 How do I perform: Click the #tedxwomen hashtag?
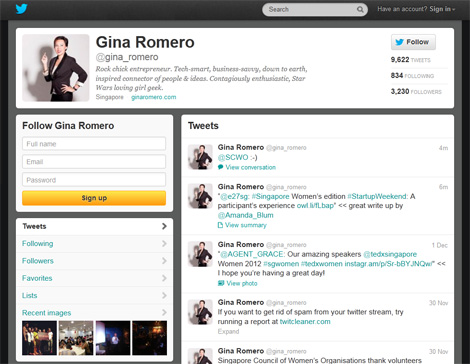pyautogui.click(x=322, y=264)
